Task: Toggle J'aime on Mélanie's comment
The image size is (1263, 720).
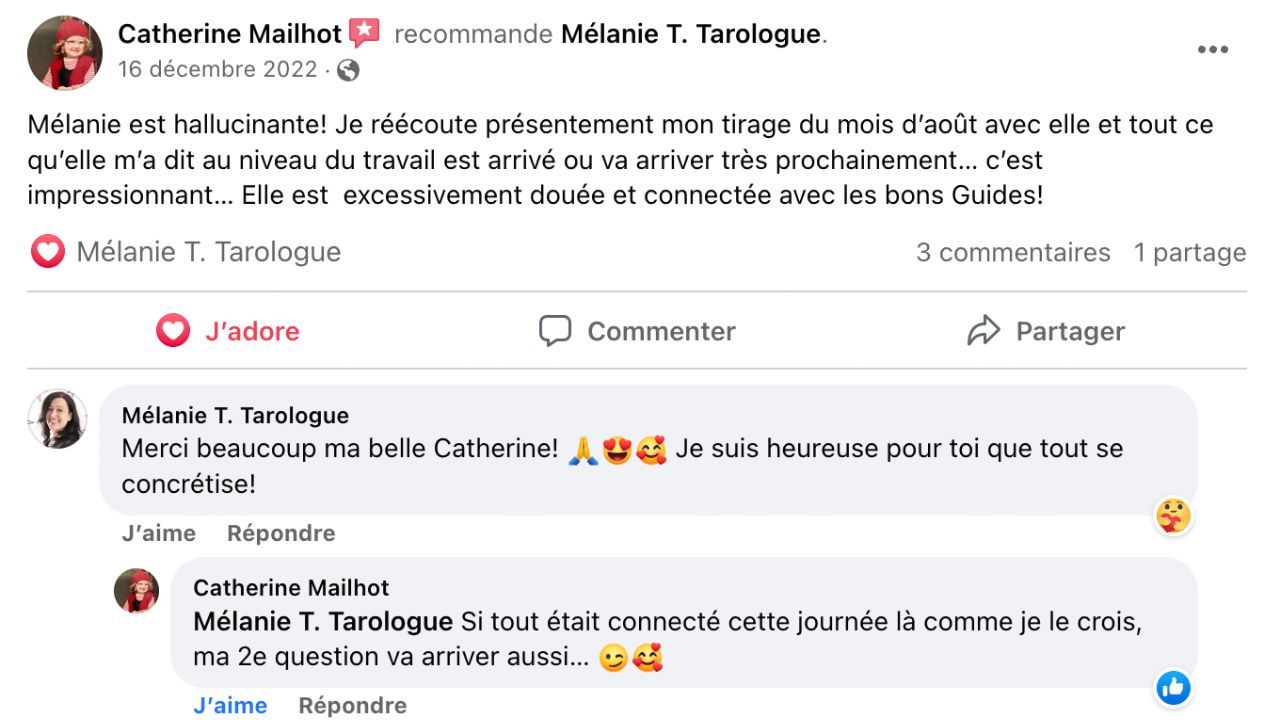Action: pos(158,533)
